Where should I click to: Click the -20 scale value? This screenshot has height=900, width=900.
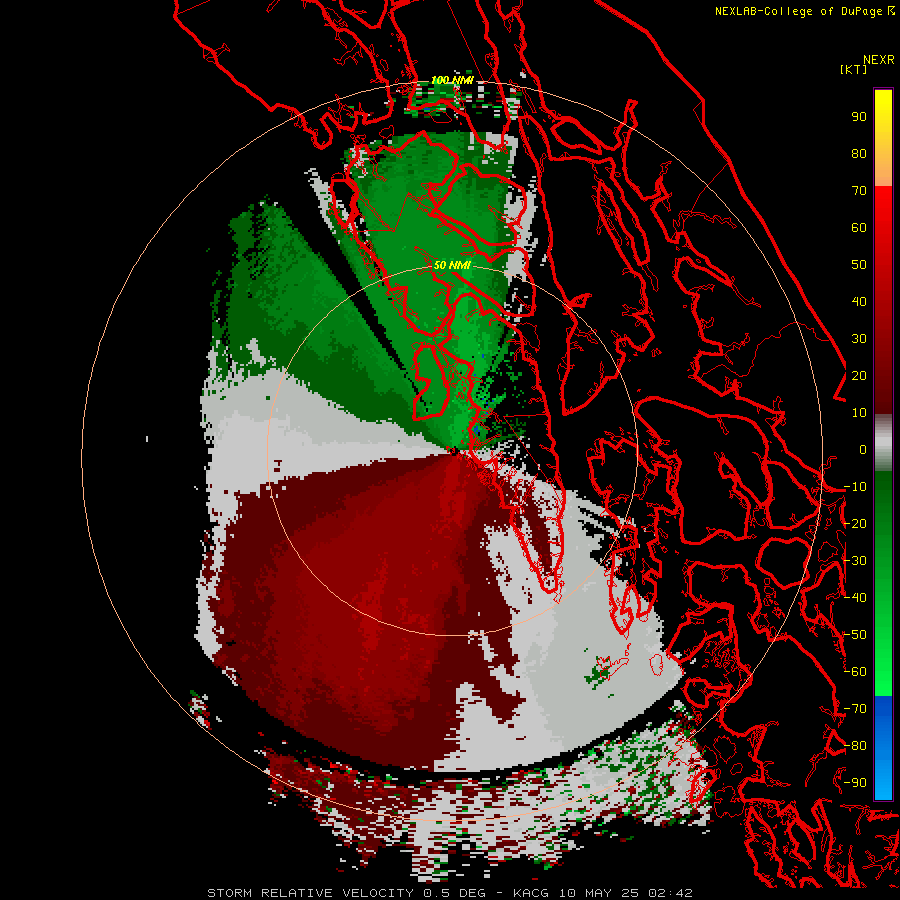[855, 524]
